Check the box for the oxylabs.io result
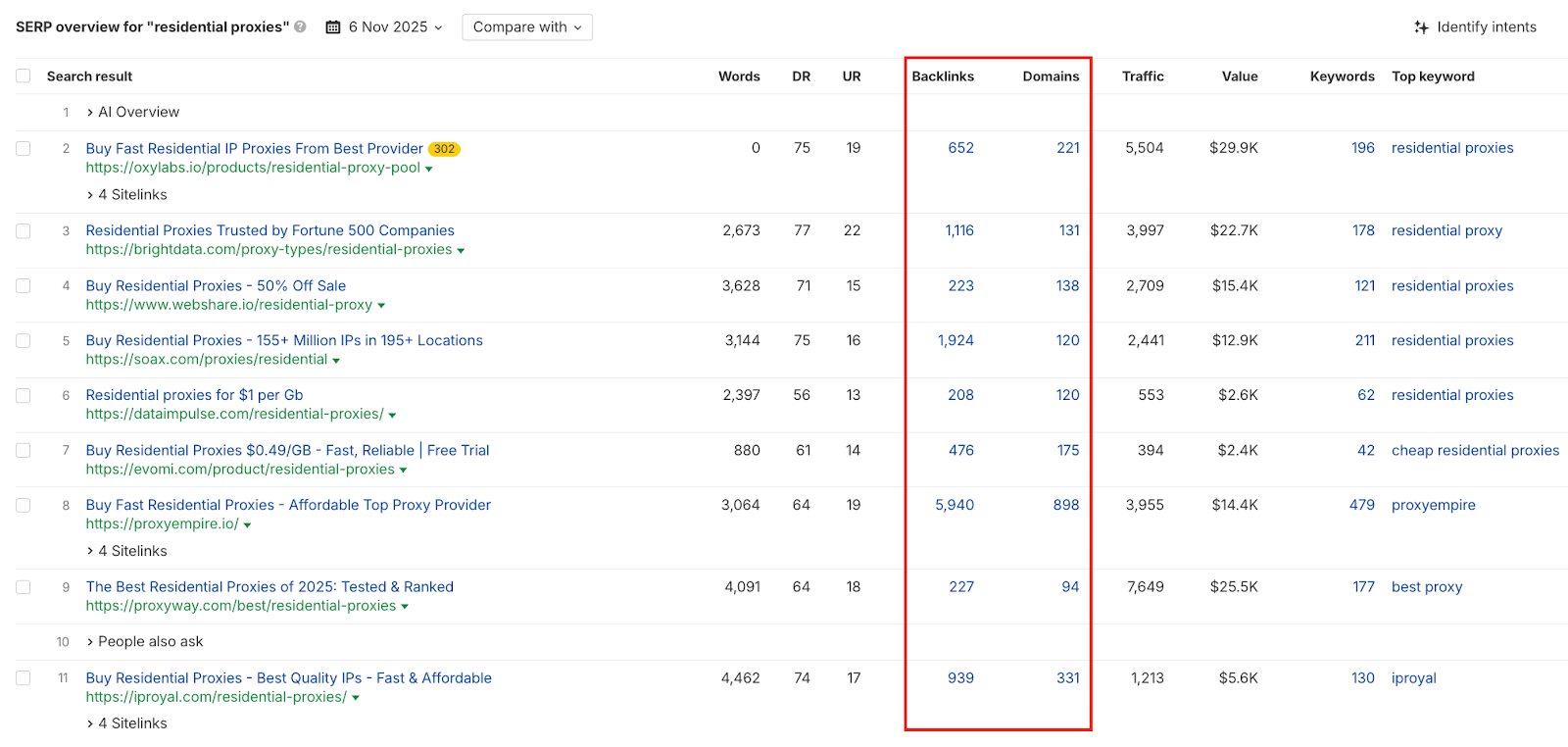 tap(24, 149)
